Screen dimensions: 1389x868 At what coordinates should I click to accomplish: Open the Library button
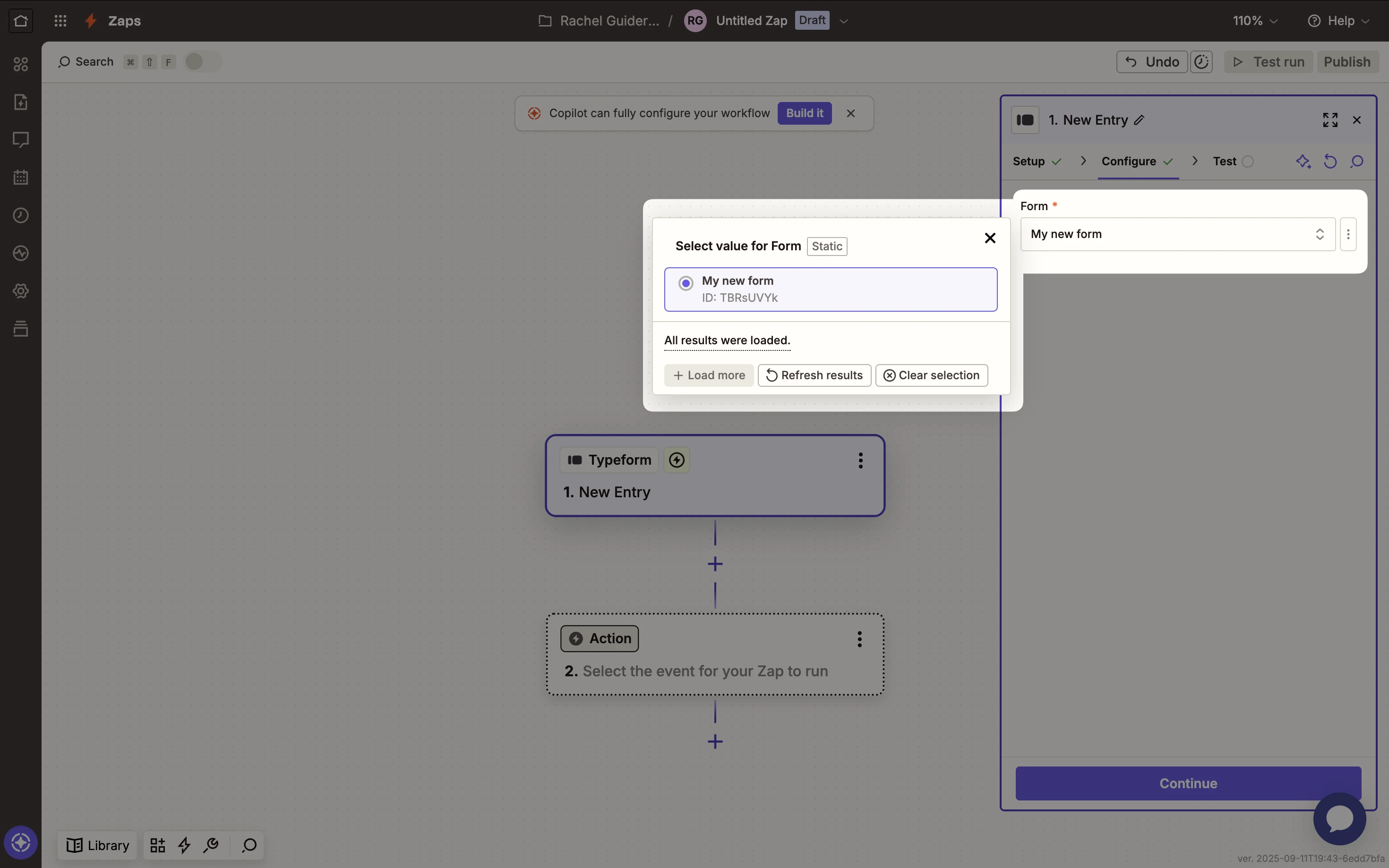pos(98,846)
